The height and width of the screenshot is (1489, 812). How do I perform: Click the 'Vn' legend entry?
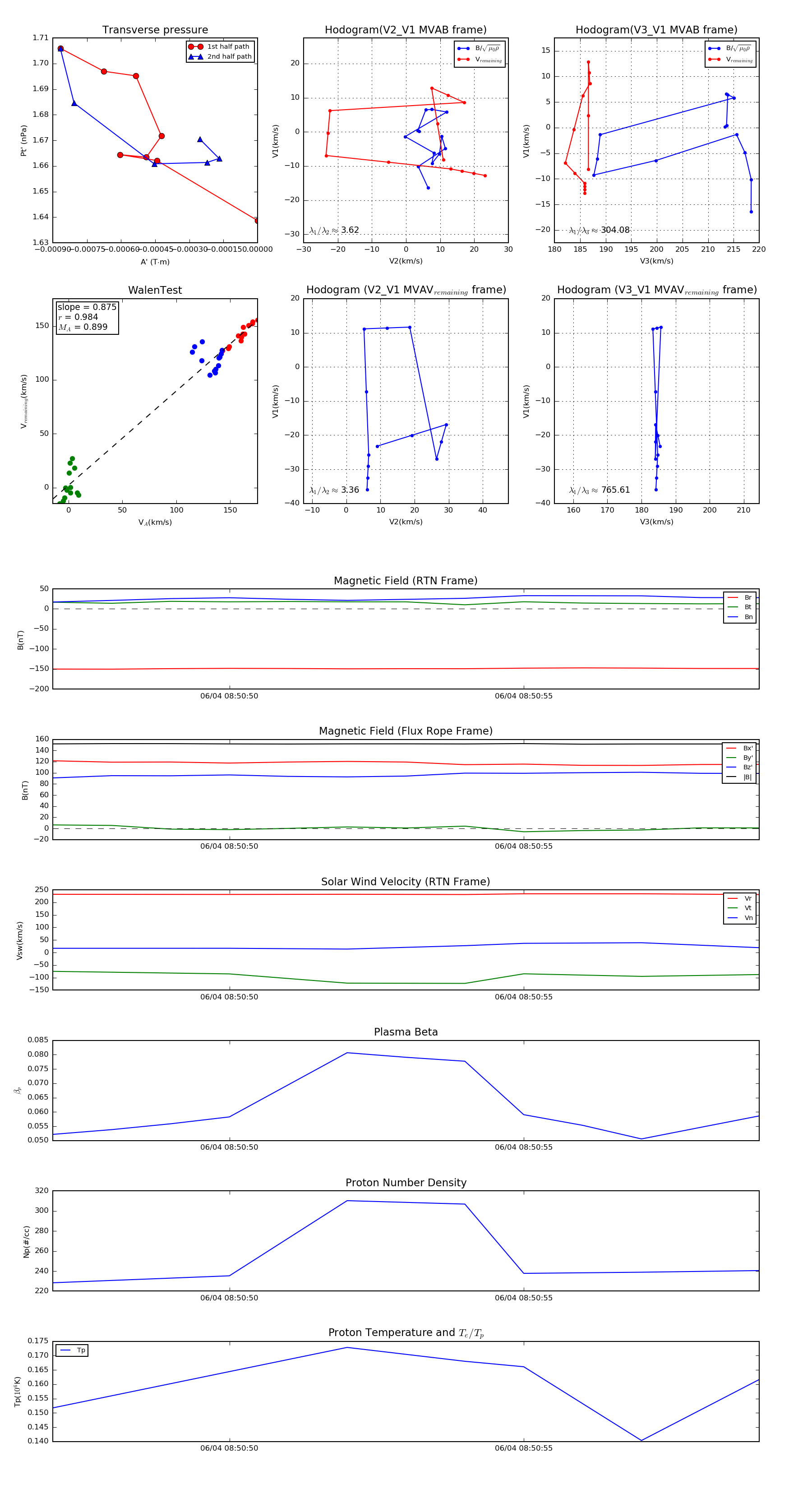tap(740, 918)
